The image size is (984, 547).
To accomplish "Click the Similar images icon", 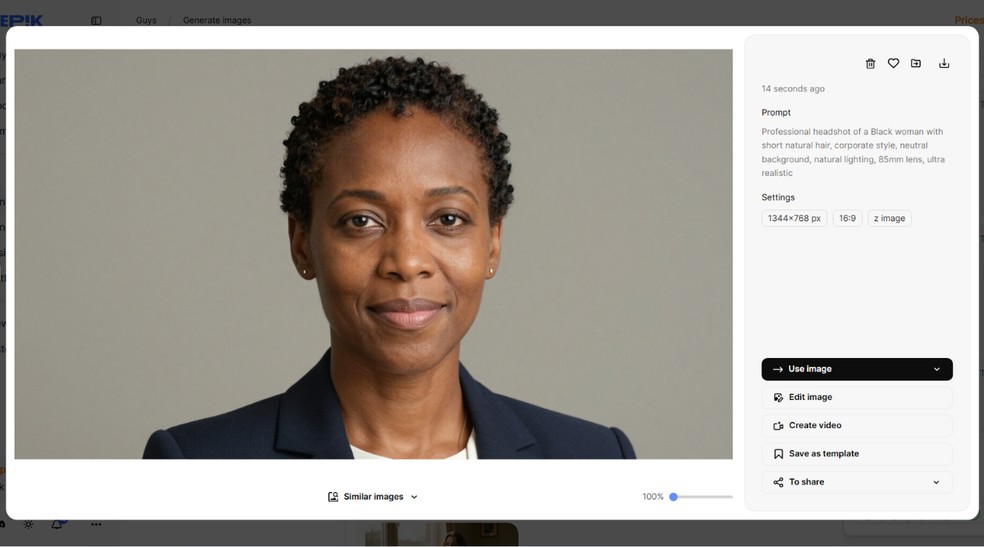I will (333, 497).
